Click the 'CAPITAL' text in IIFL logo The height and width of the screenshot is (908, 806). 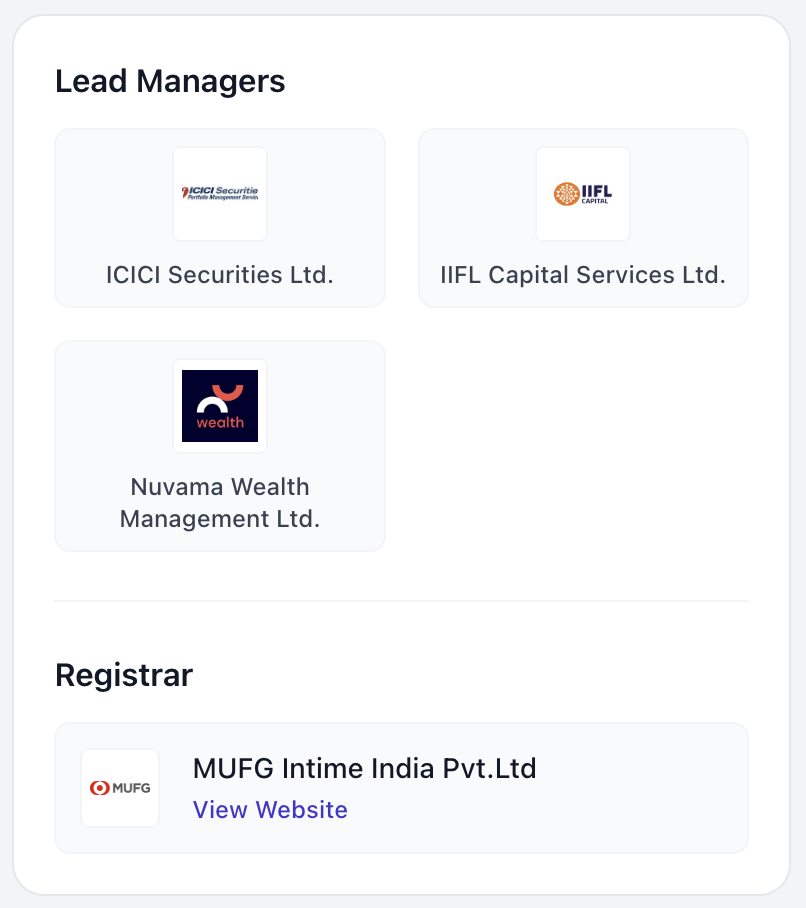point(595,200)
